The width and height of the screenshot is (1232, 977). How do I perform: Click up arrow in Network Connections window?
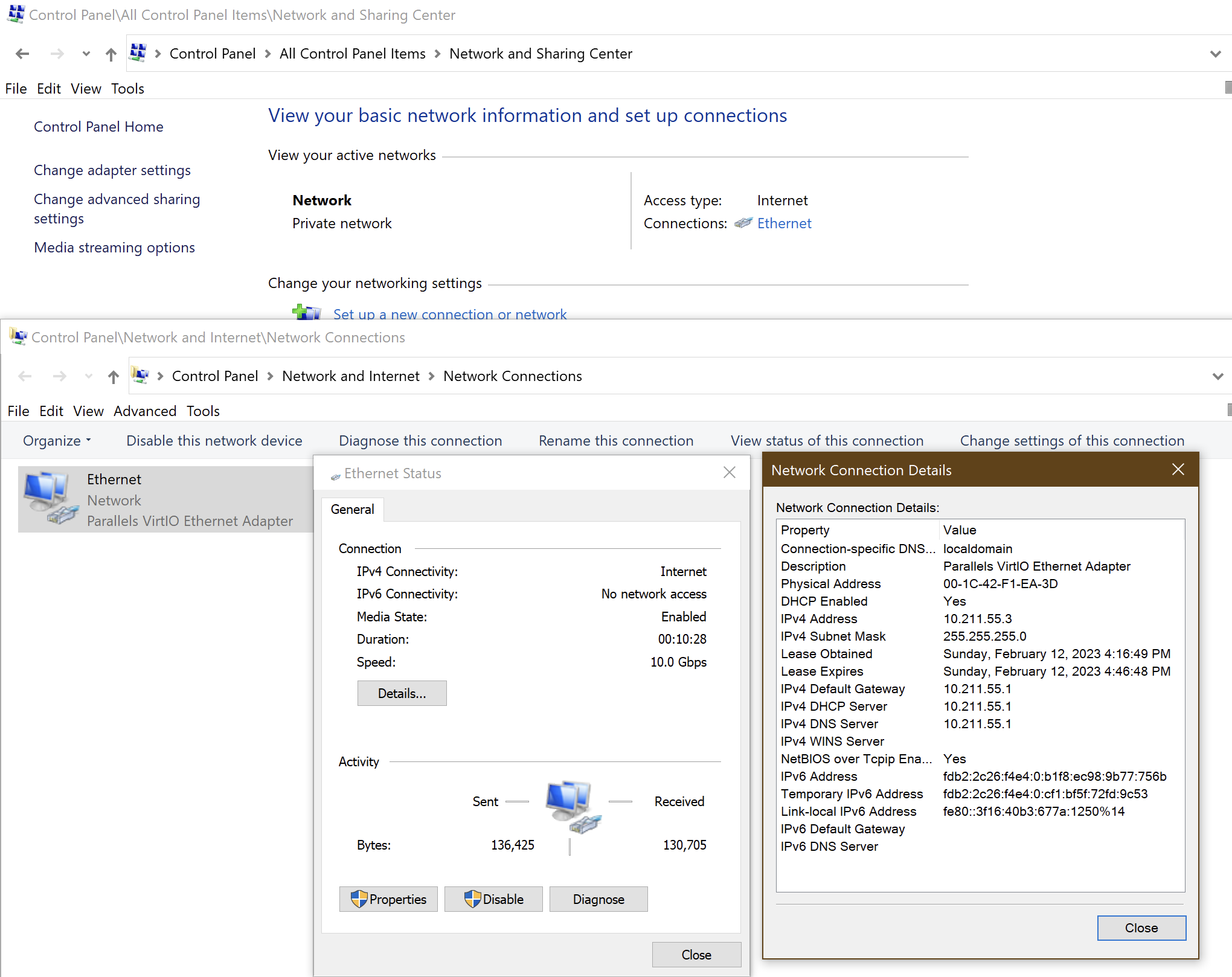pyautogui.click(x=114, y=377)
